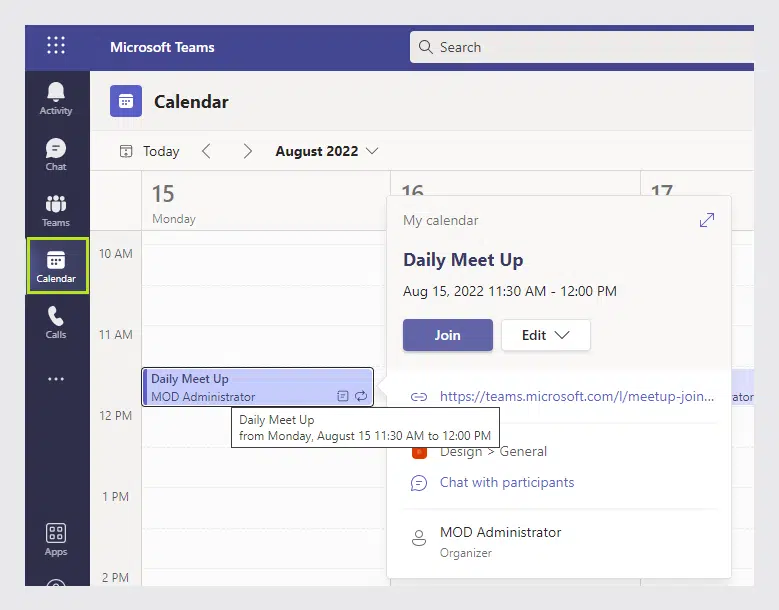This screenshot has height=610, width=779.
Task: Click the Calendar header app icon
Action: click(126, 101)
